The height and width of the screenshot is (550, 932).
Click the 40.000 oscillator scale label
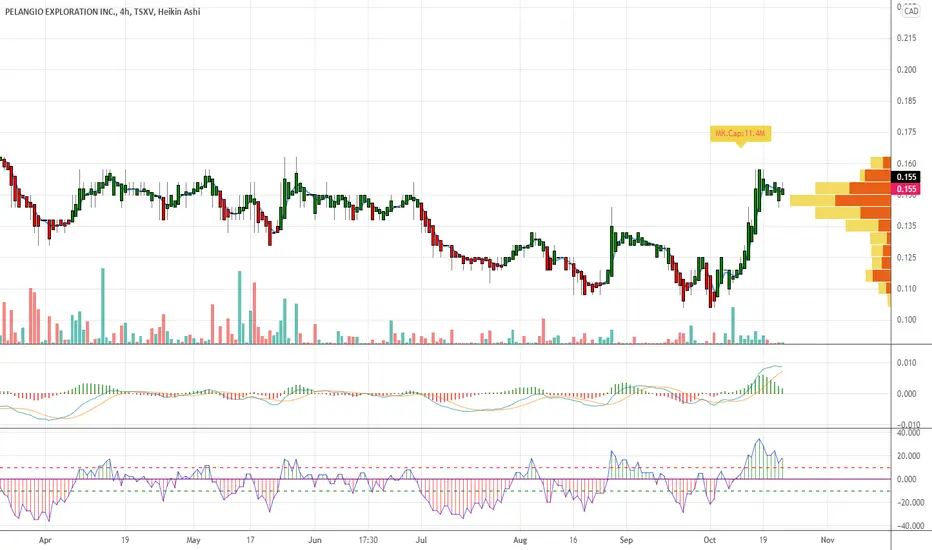pos(909,433)
